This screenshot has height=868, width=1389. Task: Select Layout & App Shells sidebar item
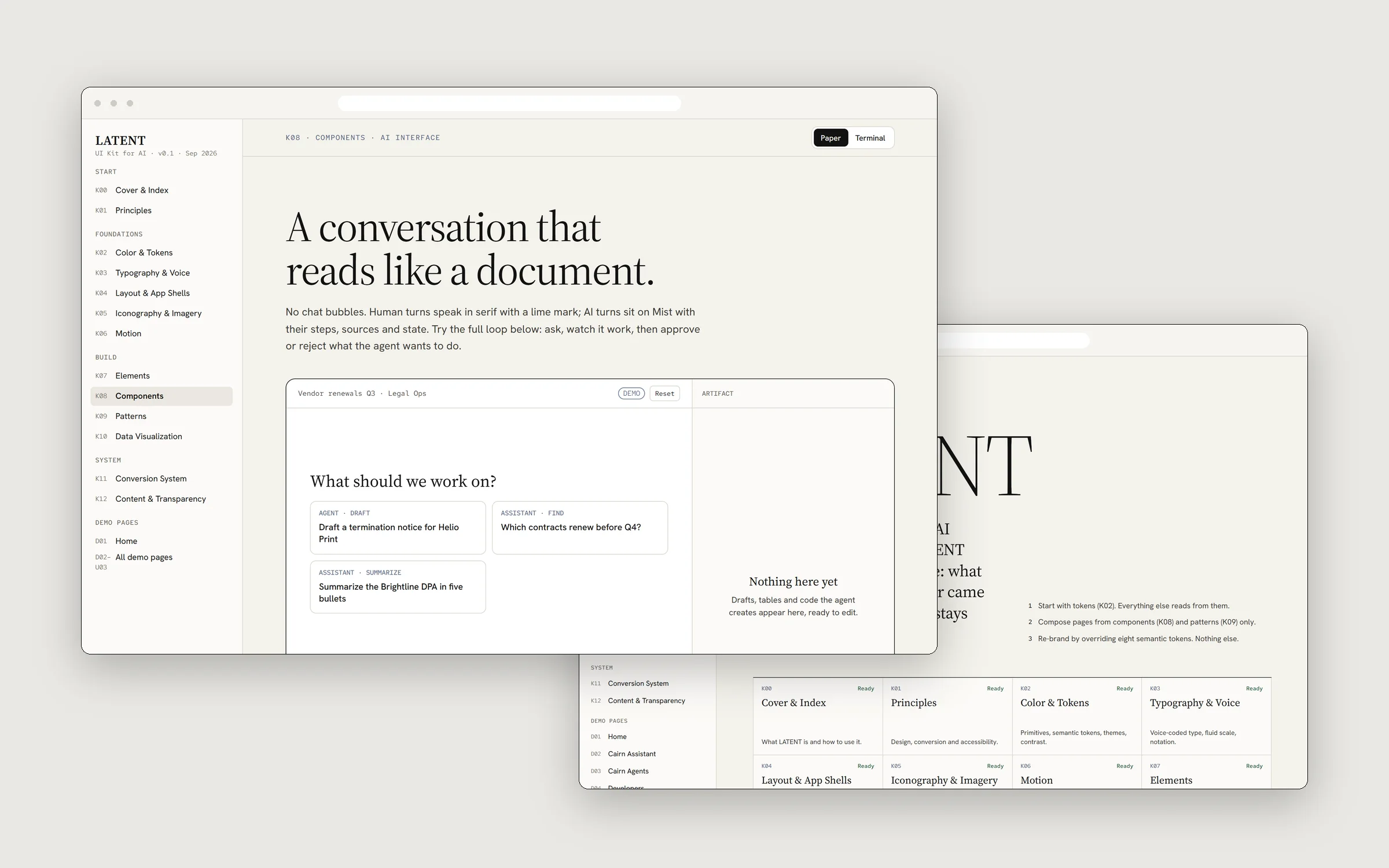click(161, 293)
